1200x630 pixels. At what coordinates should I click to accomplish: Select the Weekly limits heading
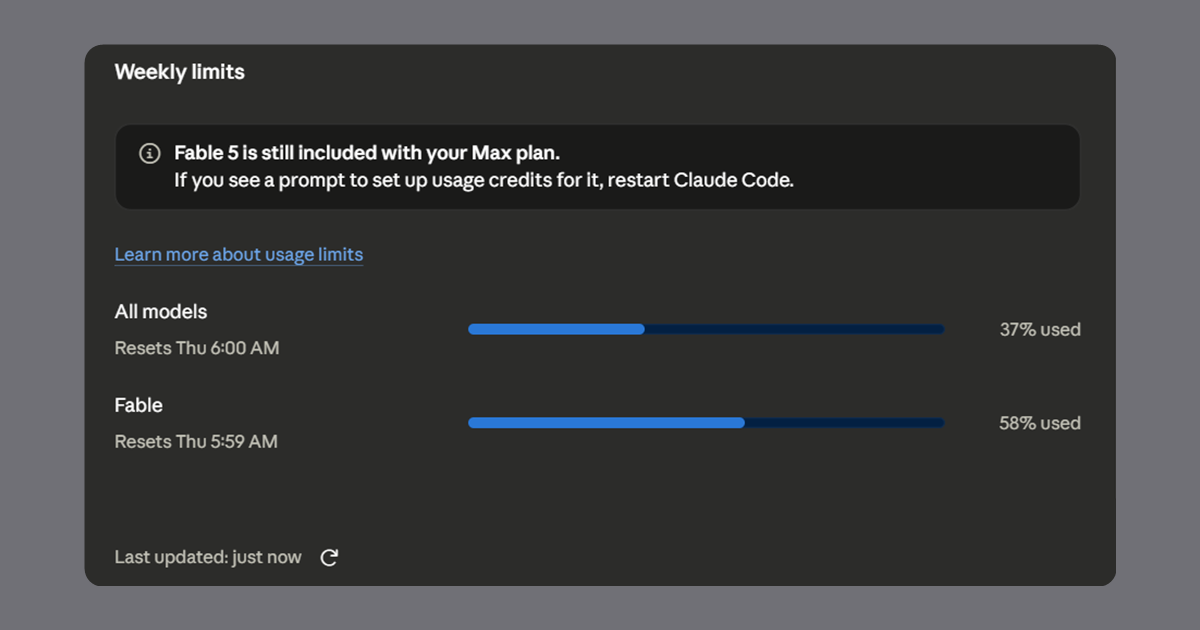[x=180, y=72]
